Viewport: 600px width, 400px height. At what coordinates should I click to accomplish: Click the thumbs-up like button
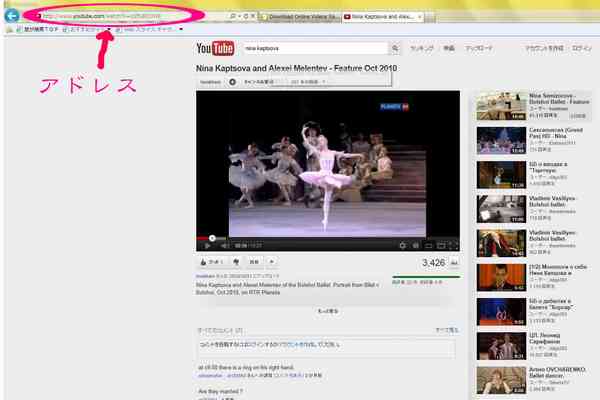(x=212, y=262)
